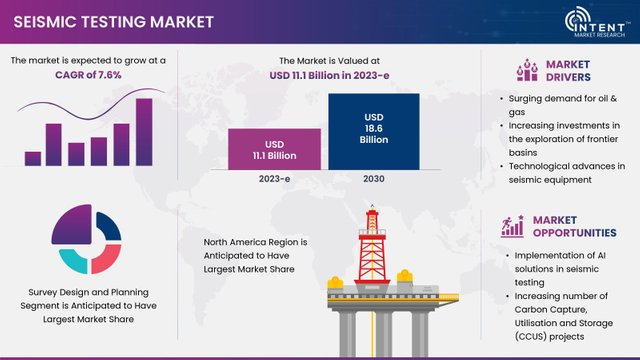Click the '2030' axis label
The width and height of the screenshot is (640, 360).
click(x=374, y=179)
